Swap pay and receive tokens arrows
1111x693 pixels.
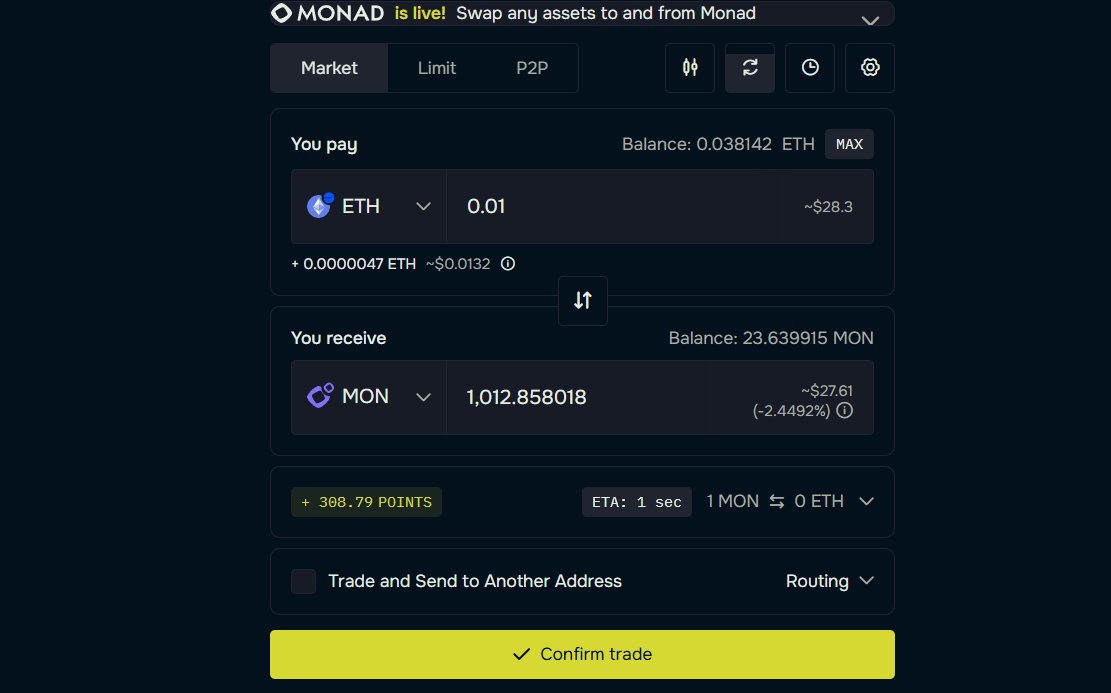coord(583,300)
